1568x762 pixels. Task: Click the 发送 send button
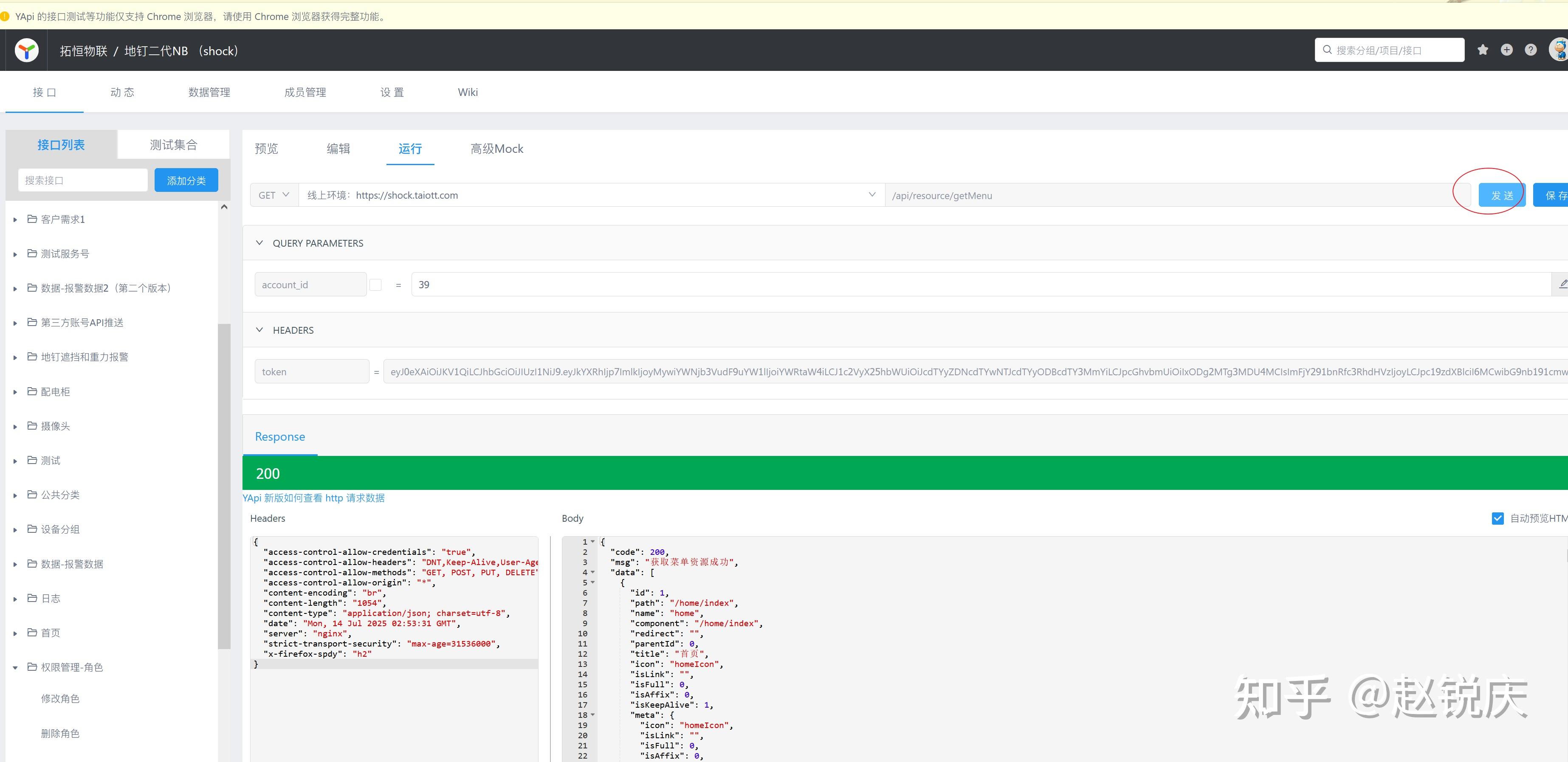click(x=1502, y=195)
